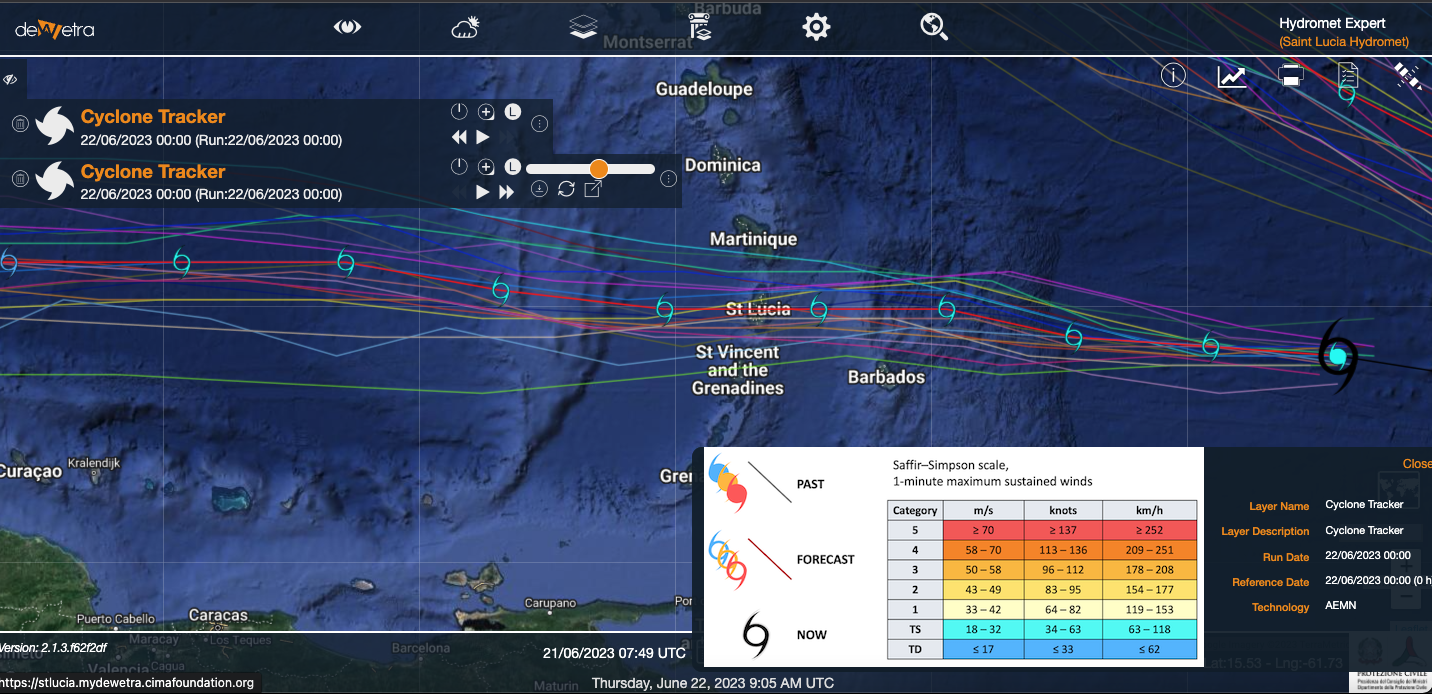
Task: Click the Barbados map label
Action: click(x=886, y=377)
